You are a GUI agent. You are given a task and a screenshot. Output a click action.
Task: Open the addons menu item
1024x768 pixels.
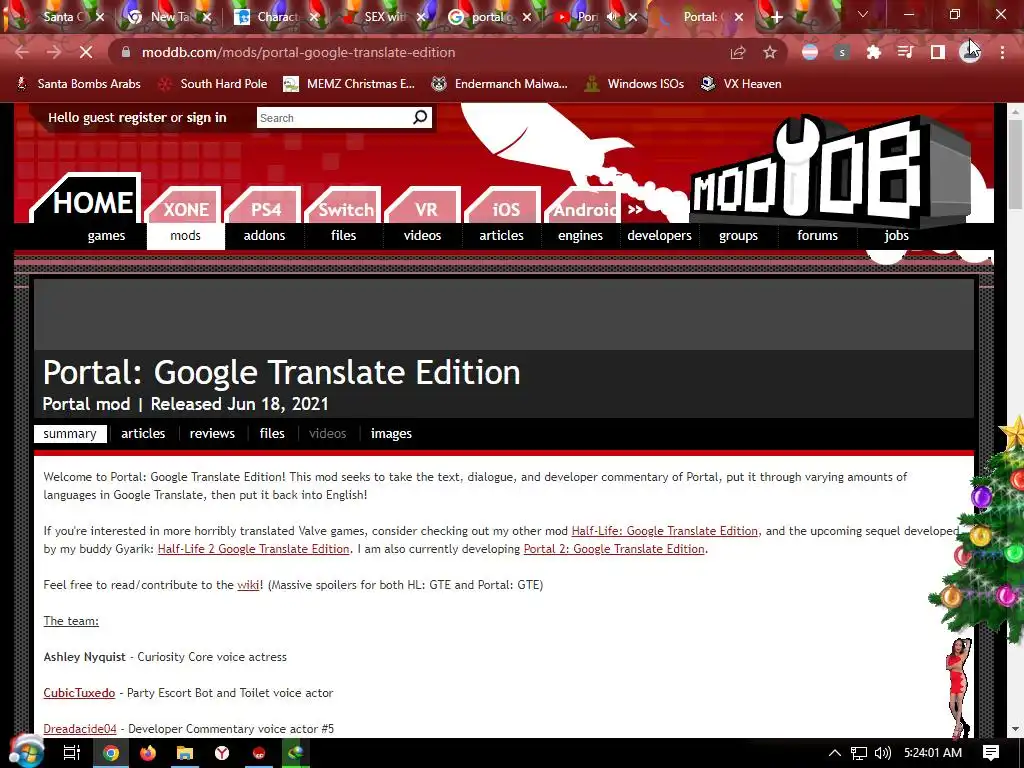(264, 235)
